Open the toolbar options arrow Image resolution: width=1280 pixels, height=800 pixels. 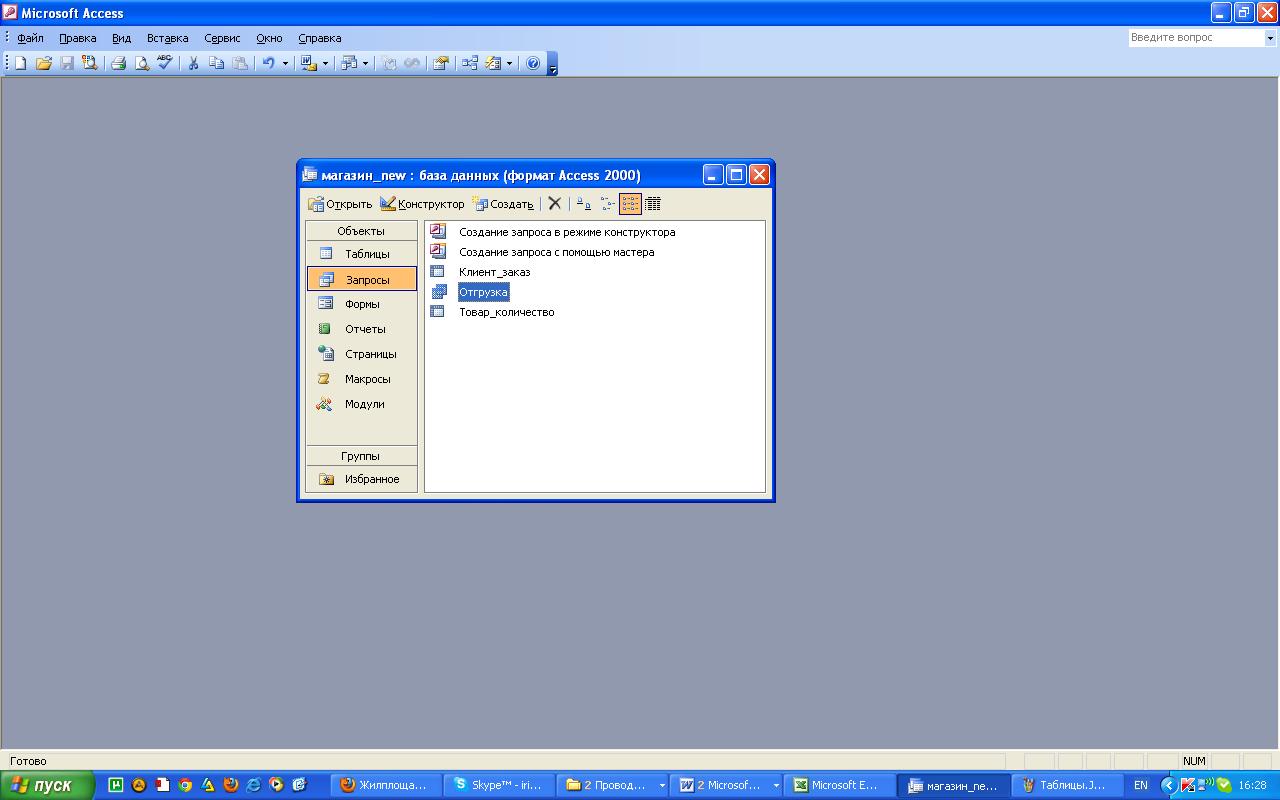click(x=553, y=64)
